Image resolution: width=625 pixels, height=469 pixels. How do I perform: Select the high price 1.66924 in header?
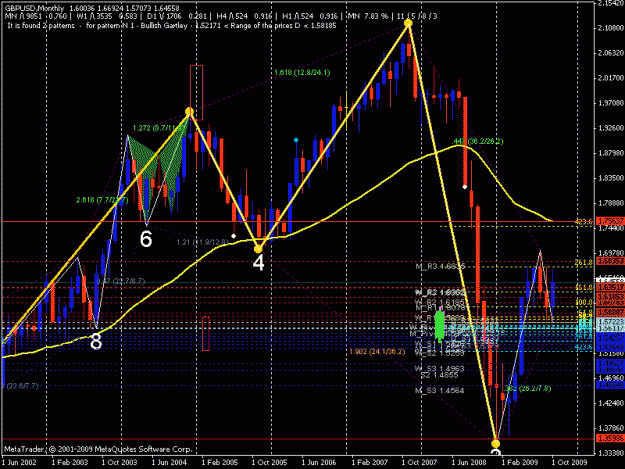tap(110, 8)
